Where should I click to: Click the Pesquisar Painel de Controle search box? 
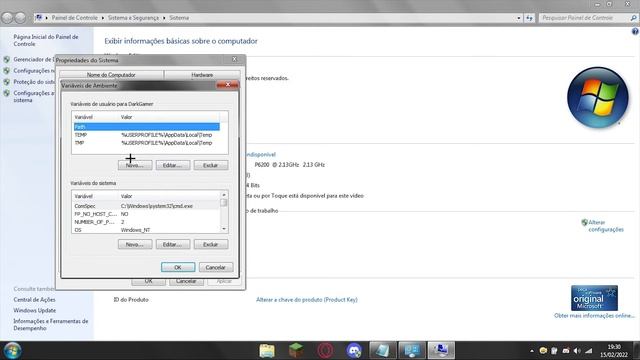(x=584, y=18)
